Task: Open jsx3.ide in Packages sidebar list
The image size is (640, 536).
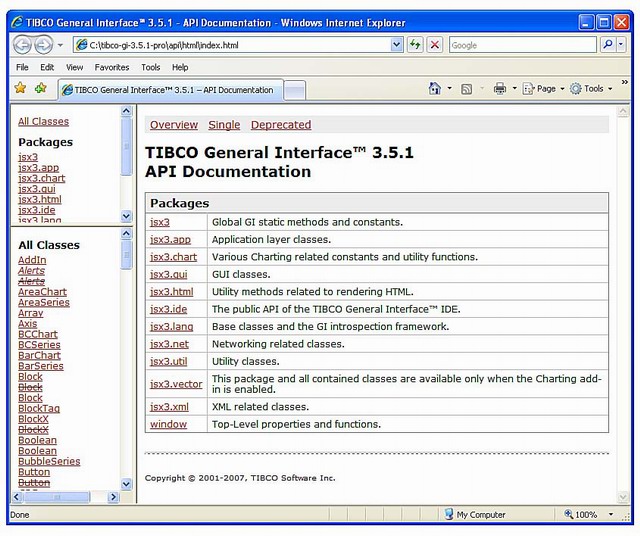Action: 37,210
